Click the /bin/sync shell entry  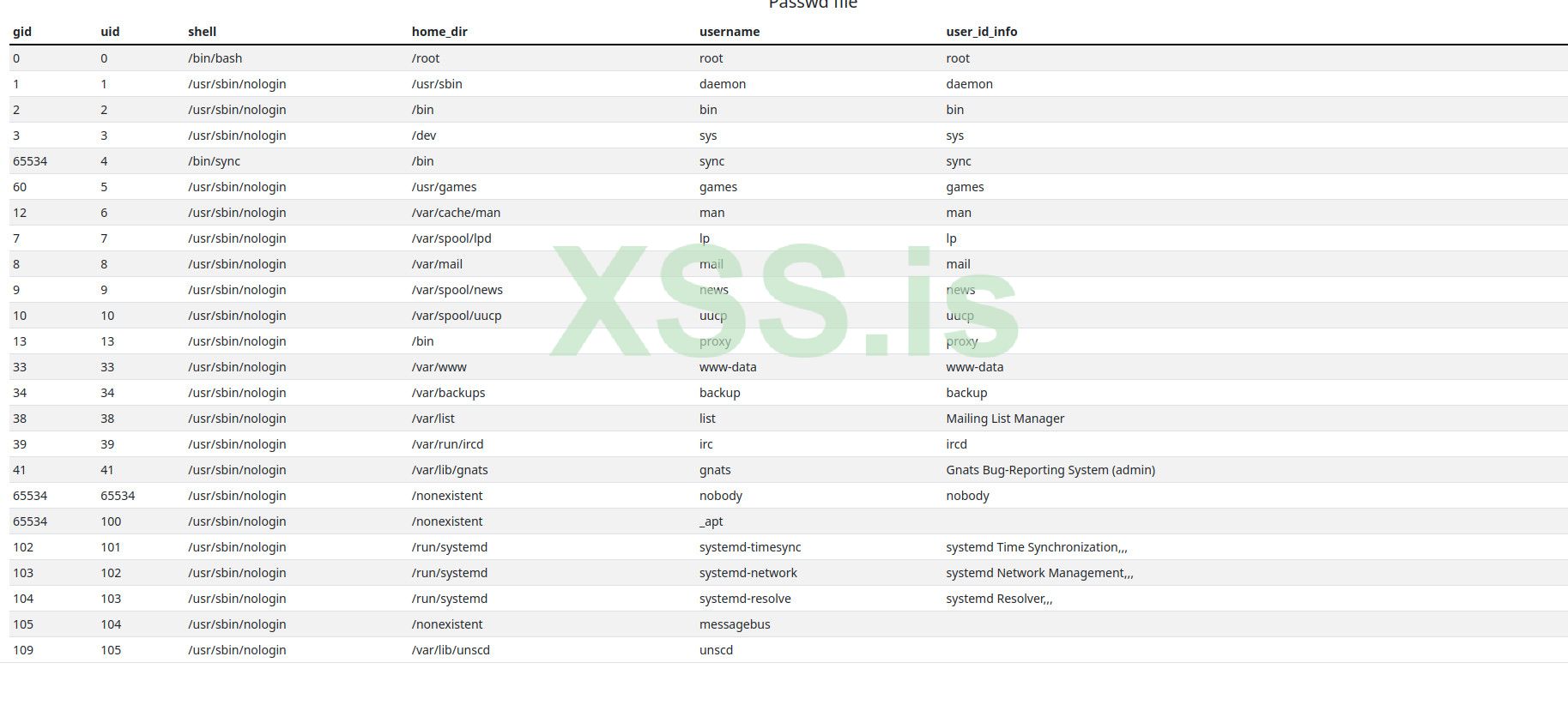tap(214, 161)
